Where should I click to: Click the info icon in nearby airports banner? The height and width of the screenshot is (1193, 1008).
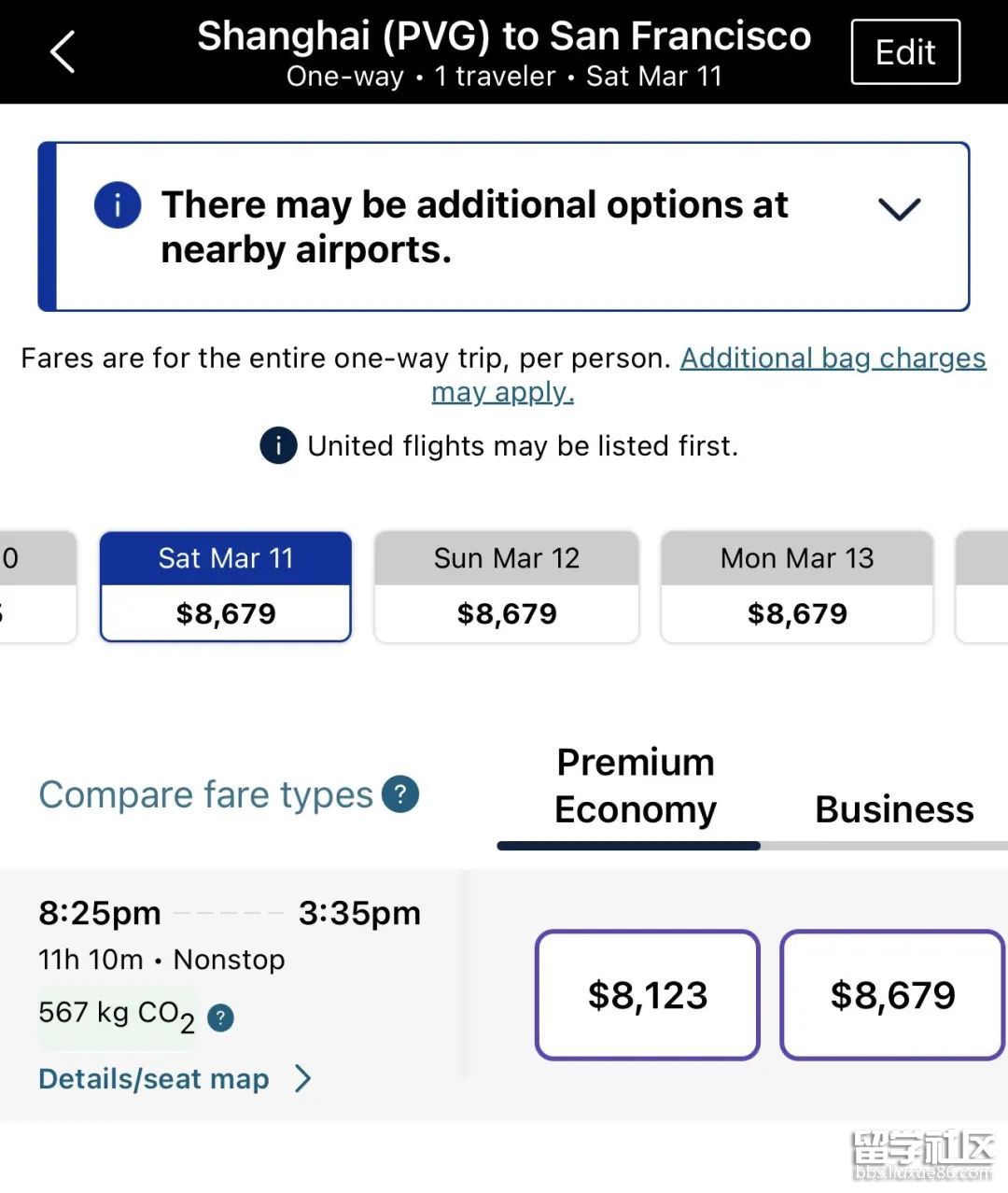point(118,204)
